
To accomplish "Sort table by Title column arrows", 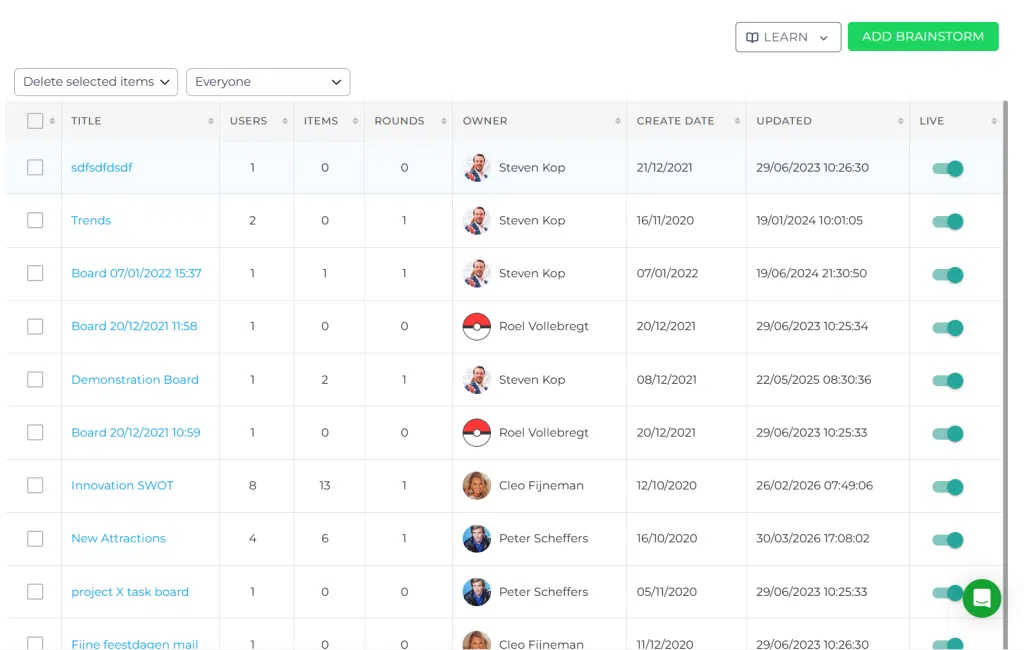I will click(x=211, y=121).
